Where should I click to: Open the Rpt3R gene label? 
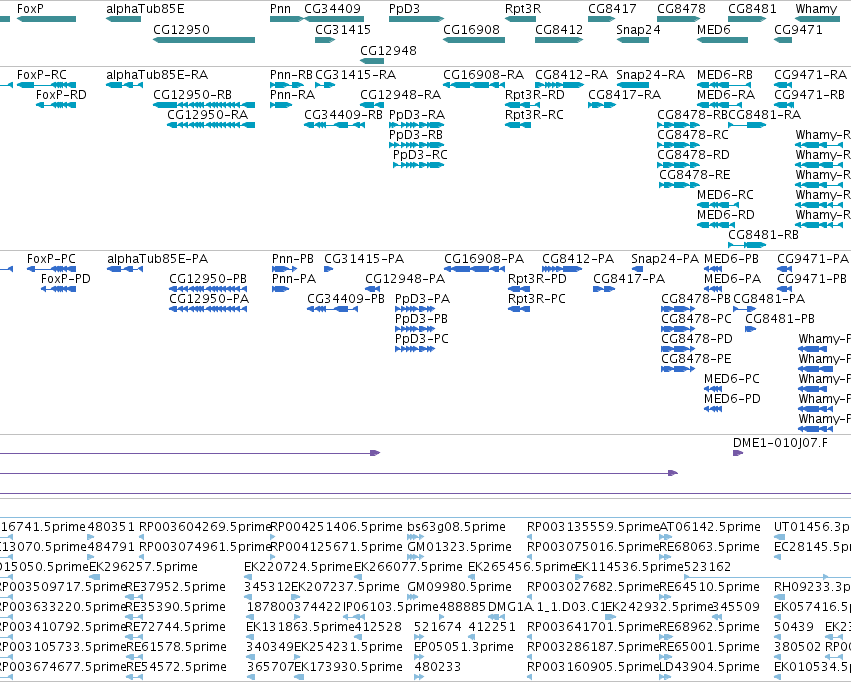(x=523, y=9)
